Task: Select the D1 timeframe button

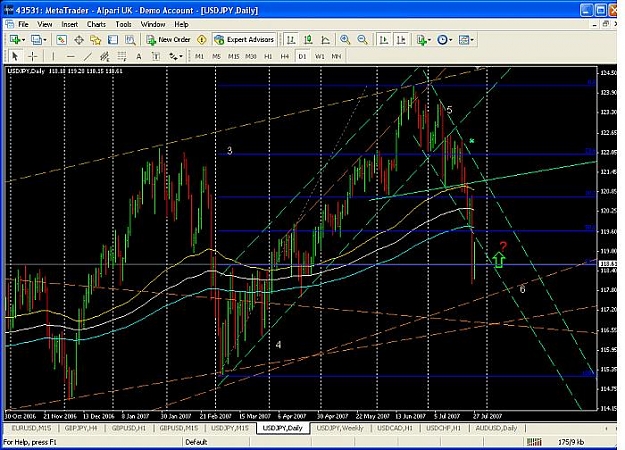Action: click(x=302, y=57)
